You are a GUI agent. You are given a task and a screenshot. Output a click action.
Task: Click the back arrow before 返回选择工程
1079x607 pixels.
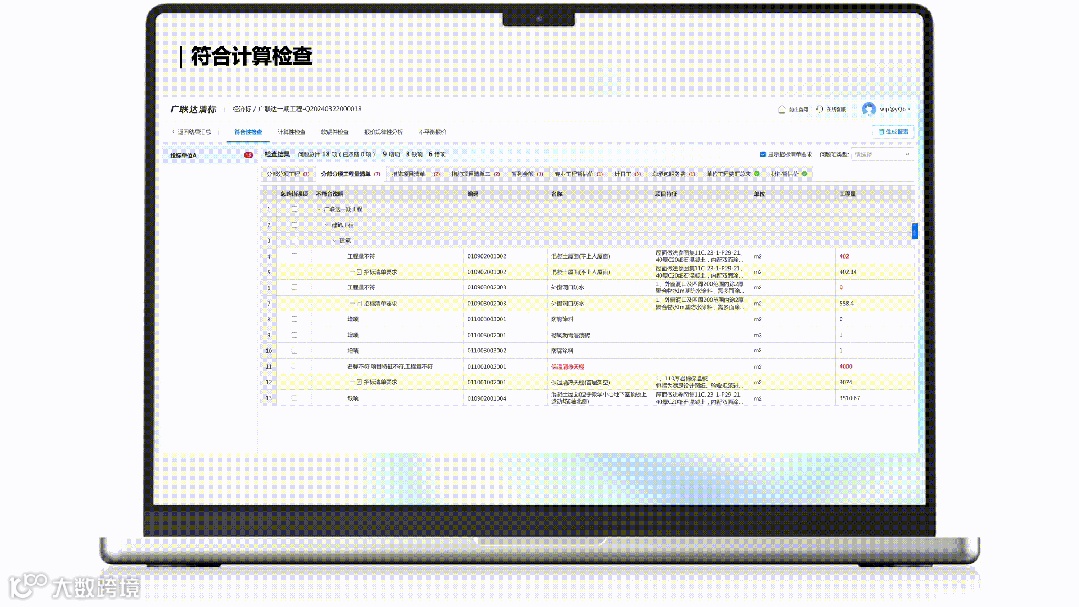[173, 131]
